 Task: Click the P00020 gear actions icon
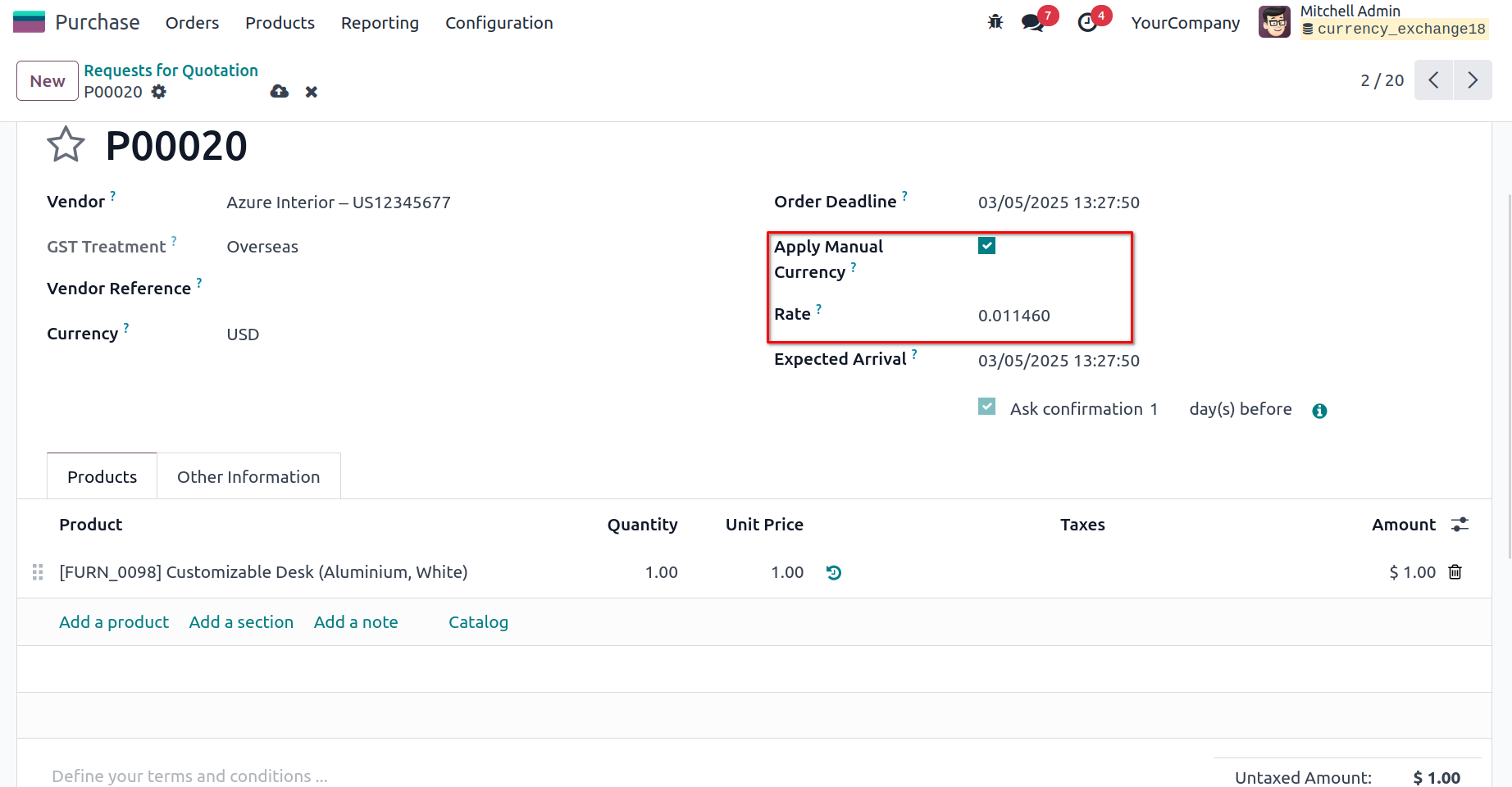(159, 92)
